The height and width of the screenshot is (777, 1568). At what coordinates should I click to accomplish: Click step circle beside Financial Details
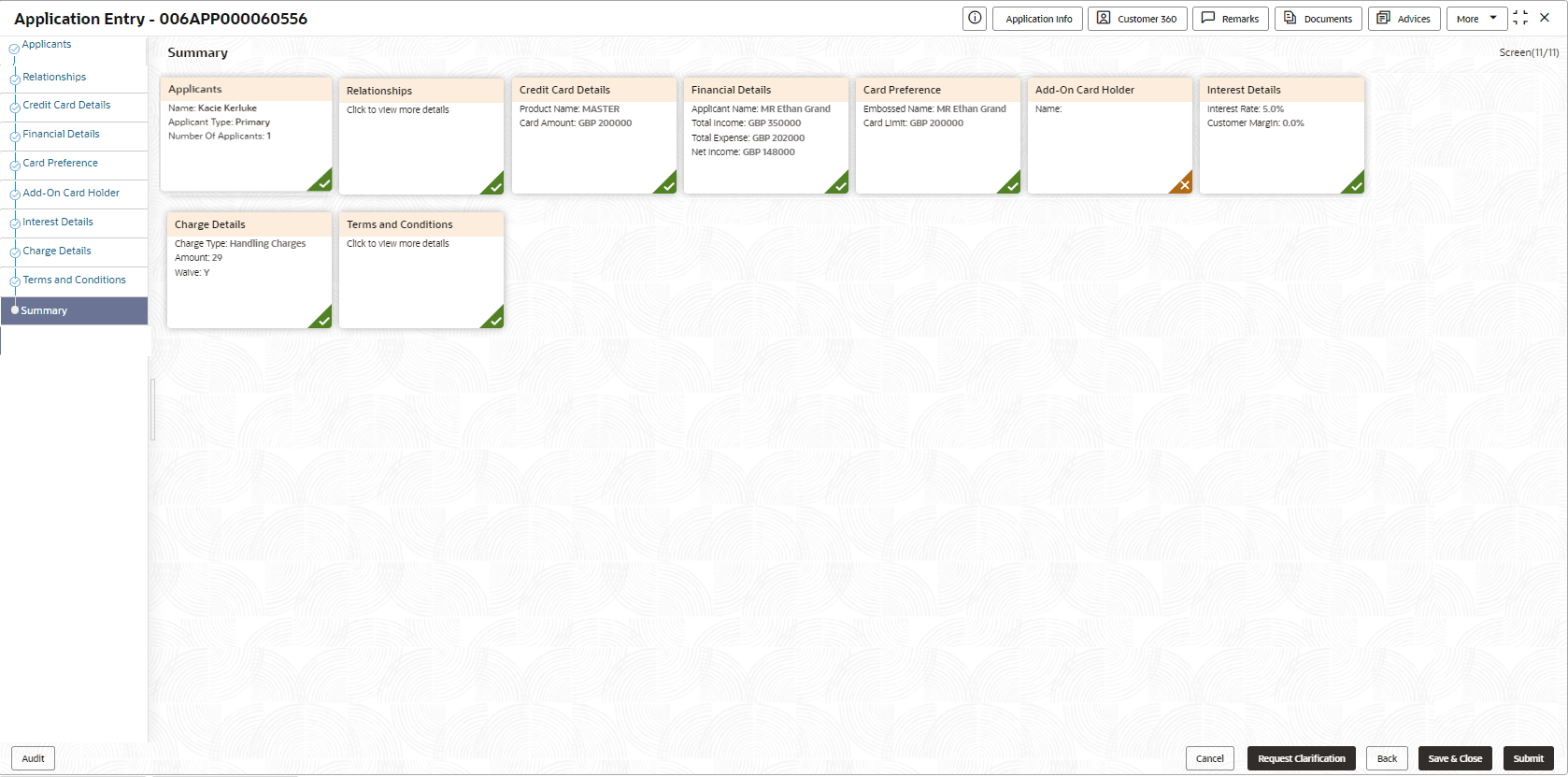(15, 137)
